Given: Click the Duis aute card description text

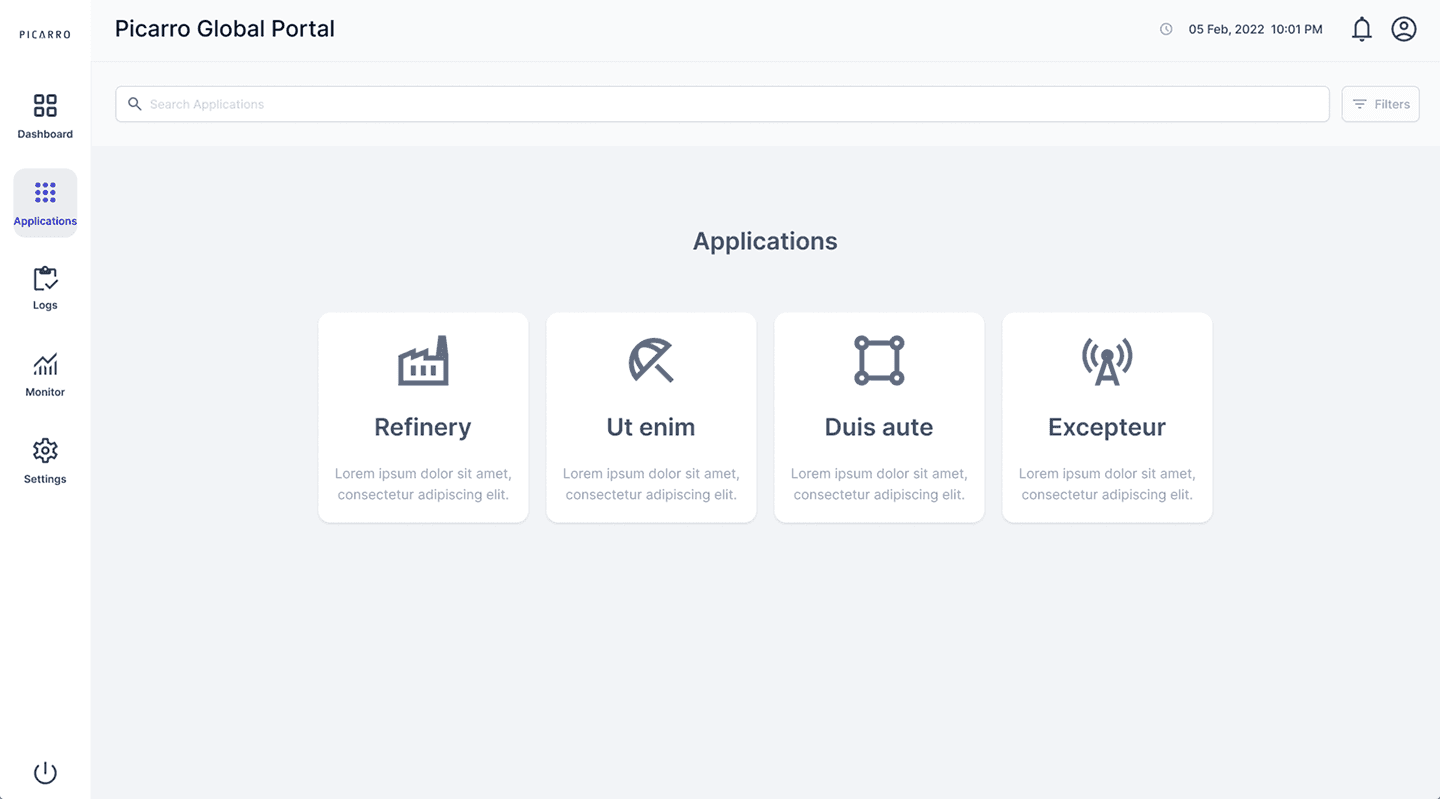Looking at the screenshot, I should pos(879,484).
